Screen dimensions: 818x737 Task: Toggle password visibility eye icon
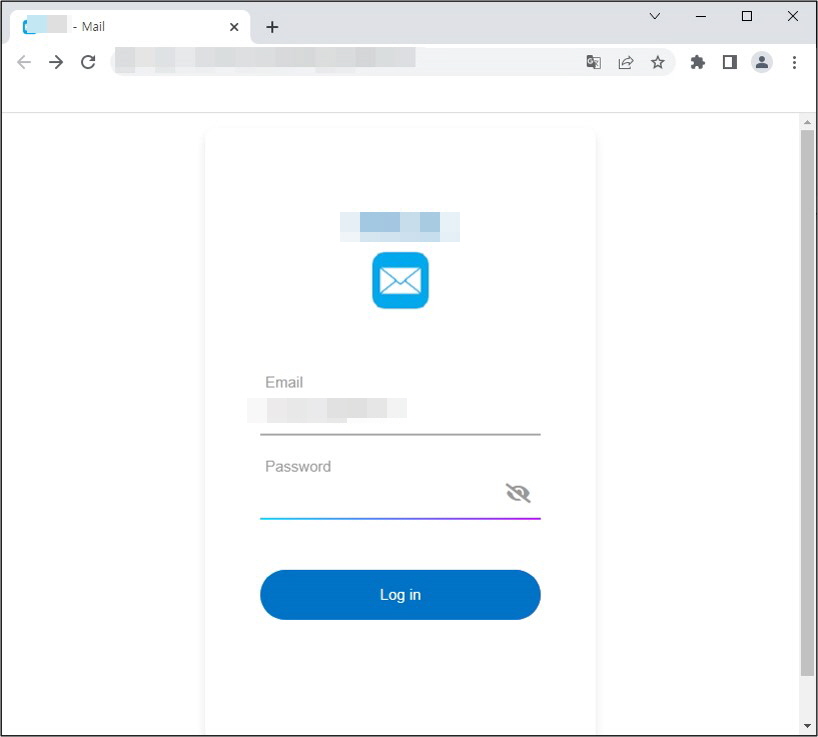tap(518, 493)
